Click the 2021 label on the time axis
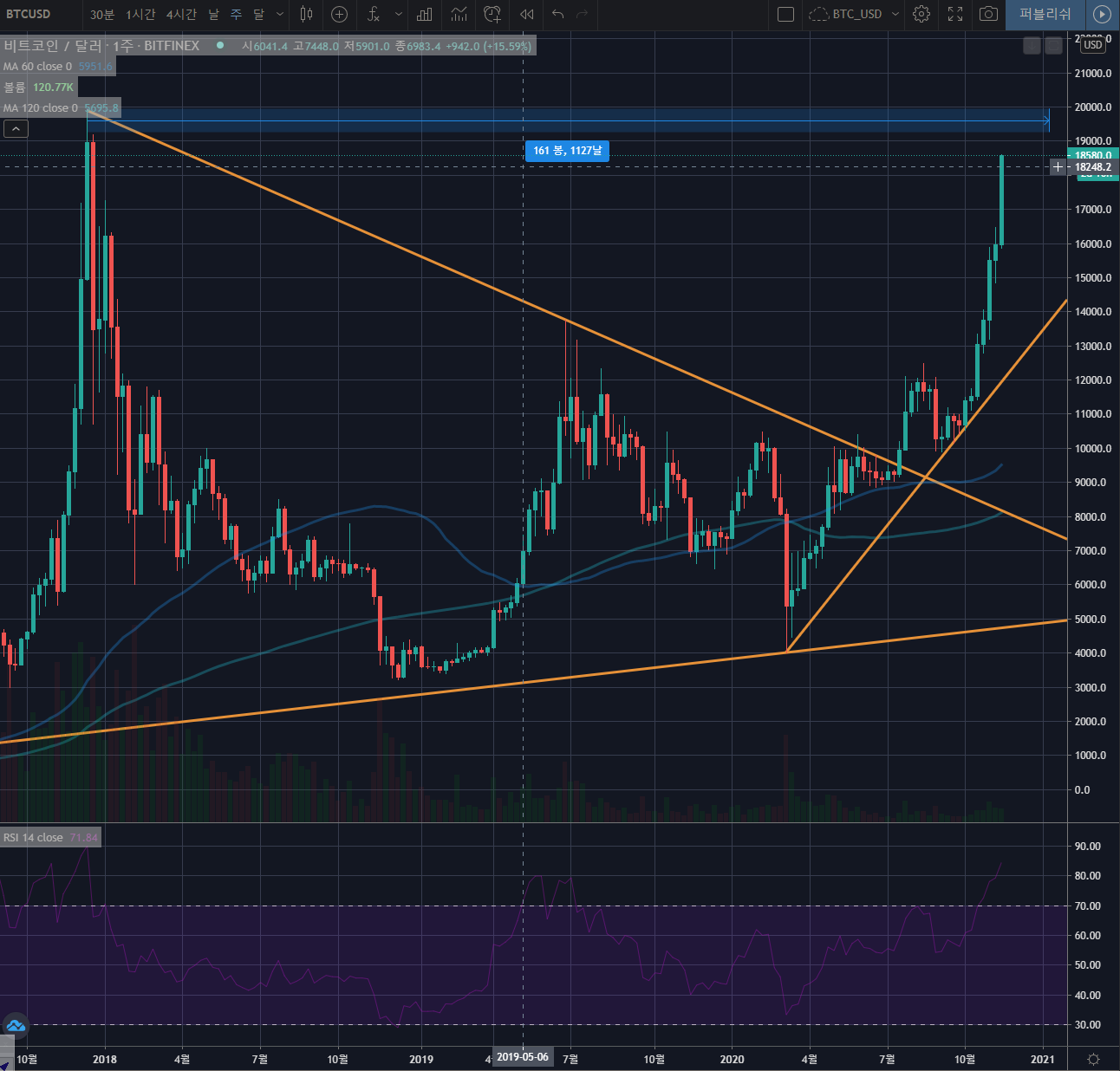Viewport: 1120px width, 1071px height. pyautogui.click(x=1043, y=1059)
